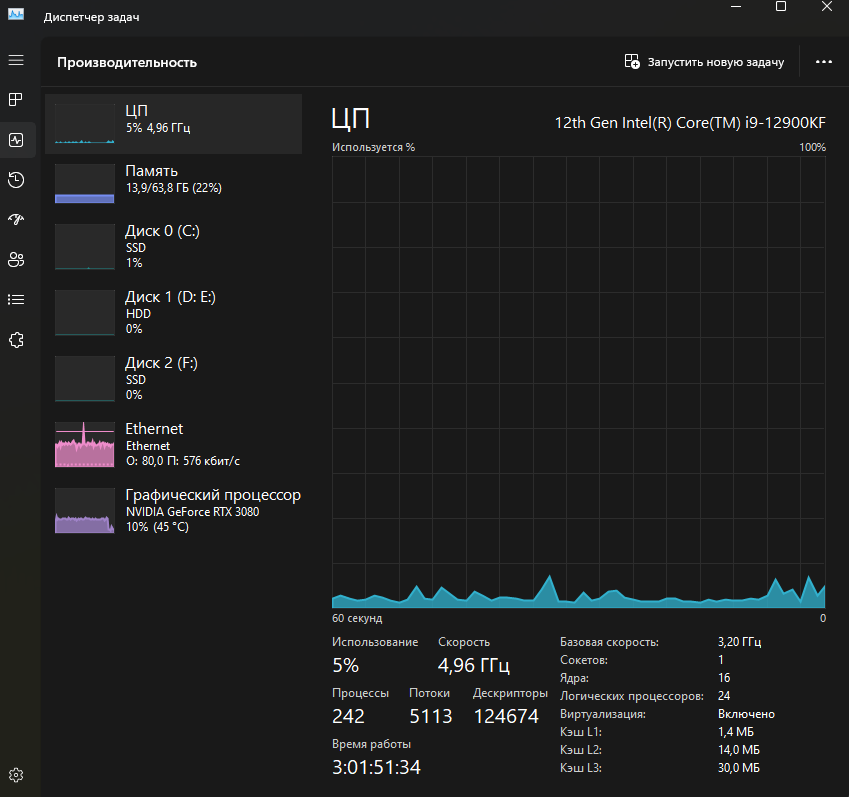Show Диск 1 (D: E:) HDD stats
Screen dimensions: 849x797
(173, 312)
